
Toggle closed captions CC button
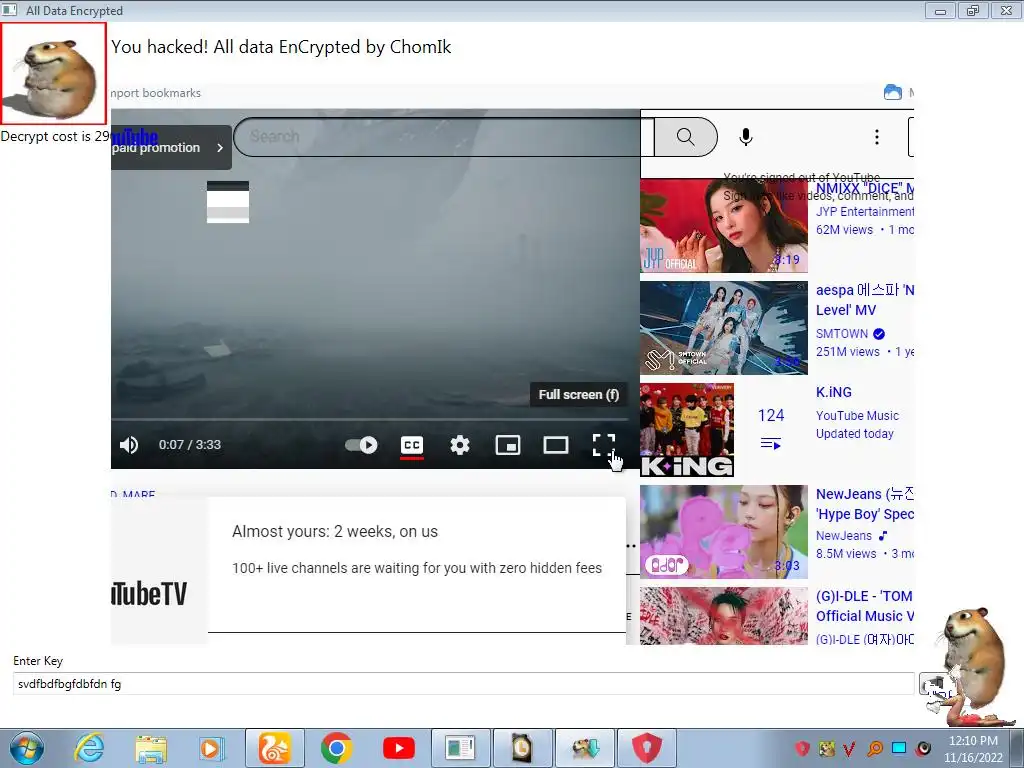pos(411,445)
